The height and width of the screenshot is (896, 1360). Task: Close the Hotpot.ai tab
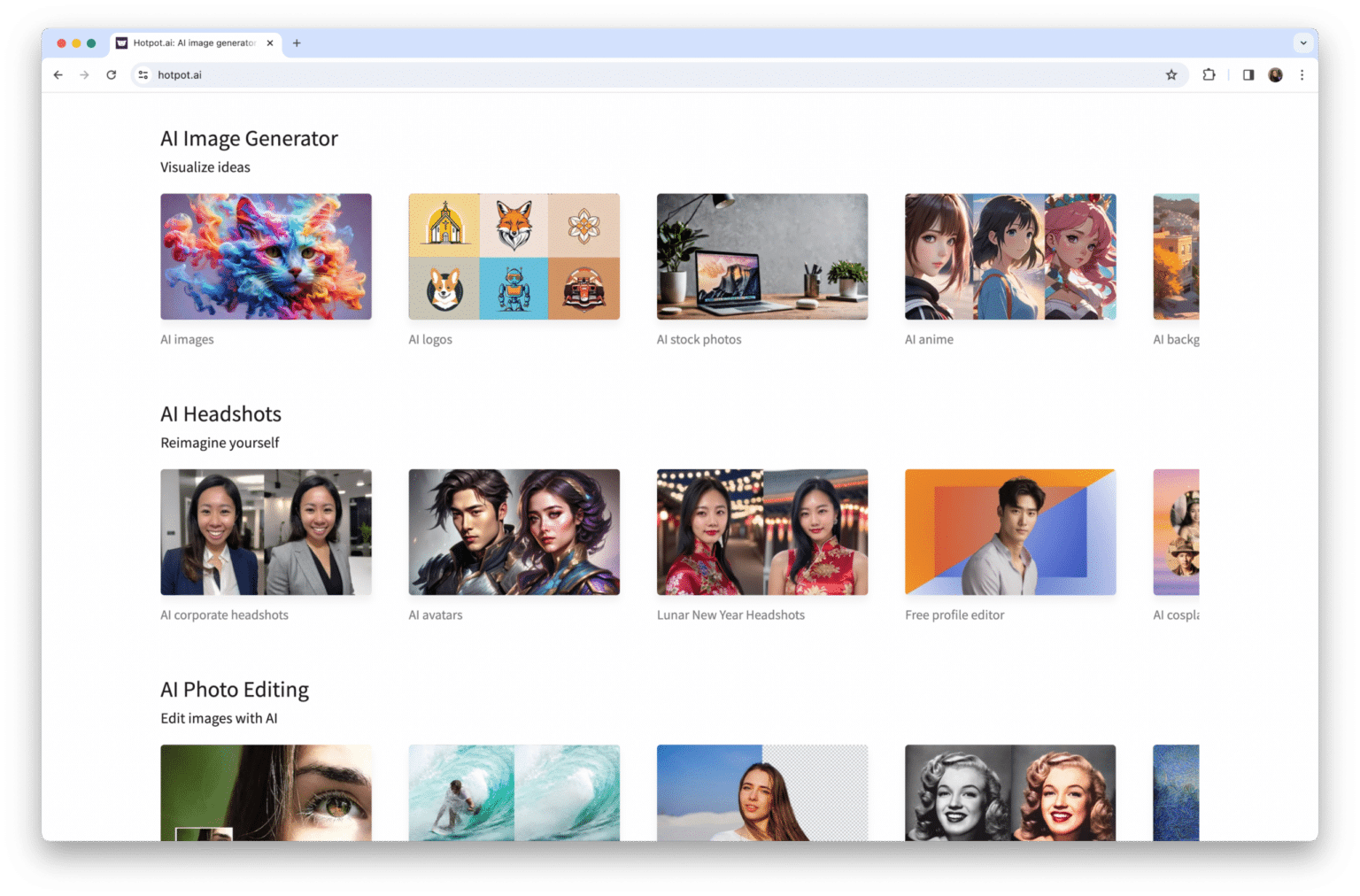click(x=270, y=42)
